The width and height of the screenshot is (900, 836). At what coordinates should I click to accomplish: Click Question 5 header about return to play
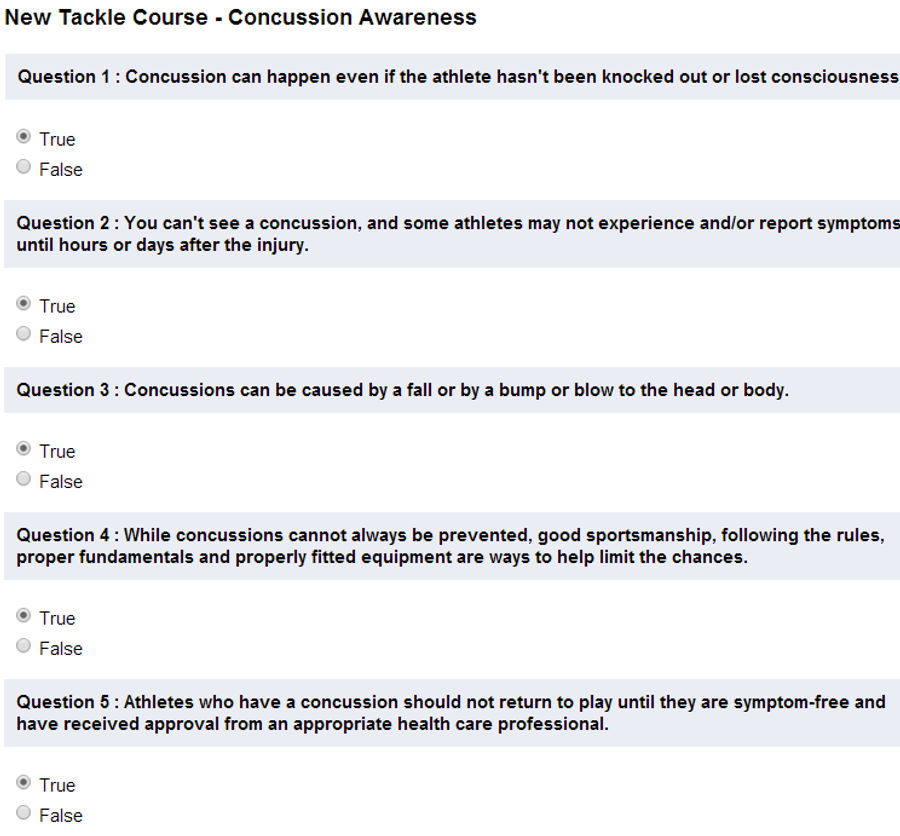tap(452, 713)
